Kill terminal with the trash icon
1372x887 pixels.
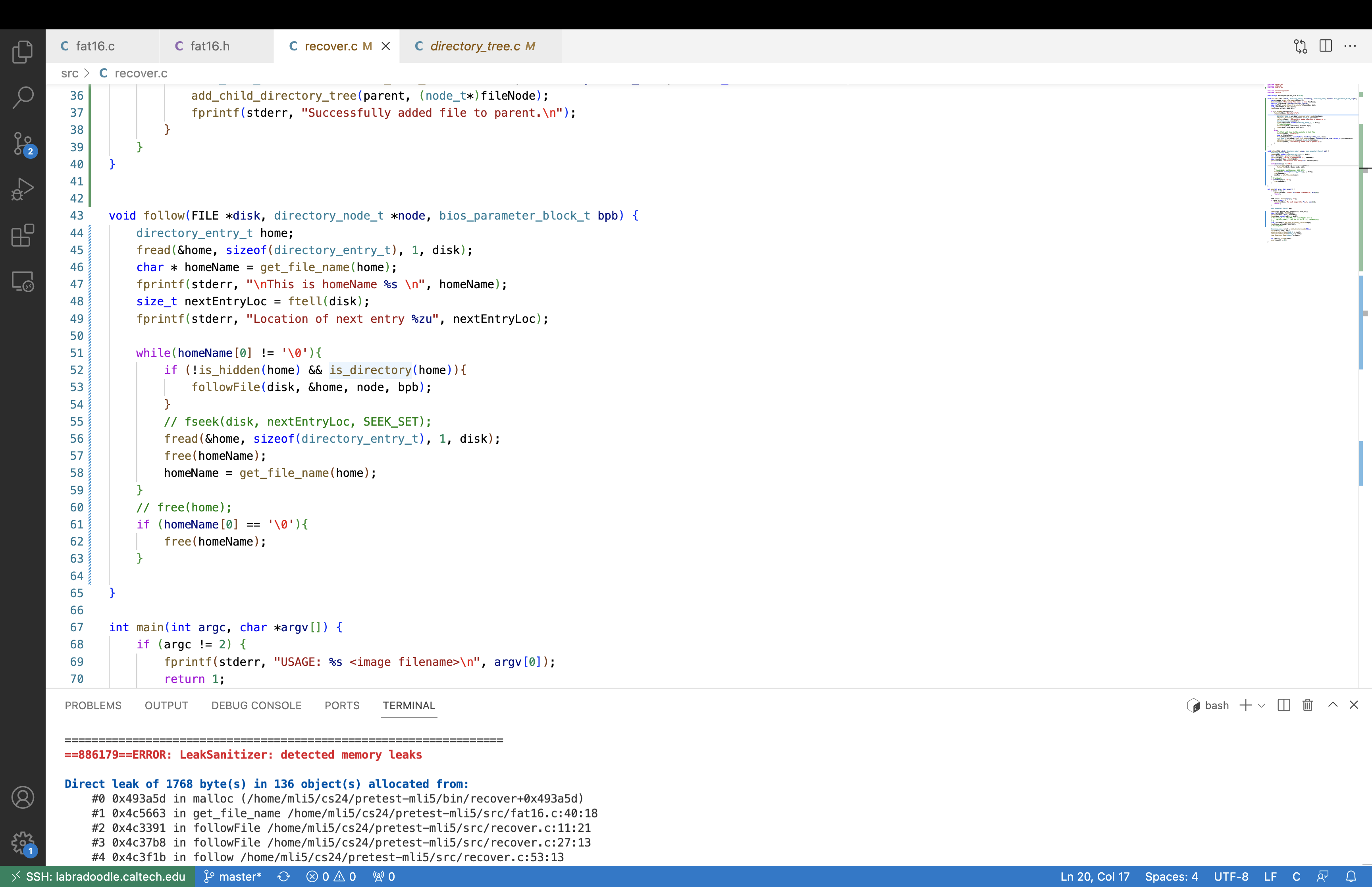1308,705
